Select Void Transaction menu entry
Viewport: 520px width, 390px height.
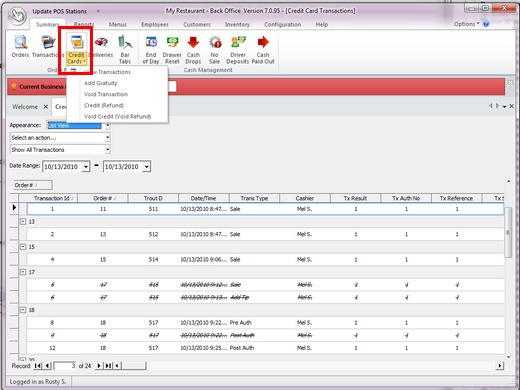tap(117, 94)
